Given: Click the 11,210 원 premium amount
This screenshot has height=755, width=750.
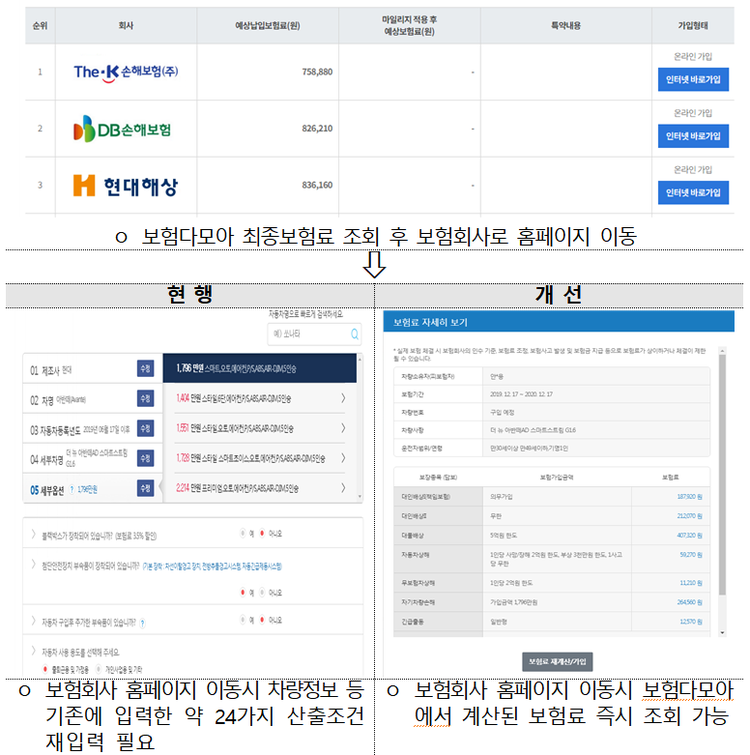Looking at the screenshot, I should pos(691,583).
